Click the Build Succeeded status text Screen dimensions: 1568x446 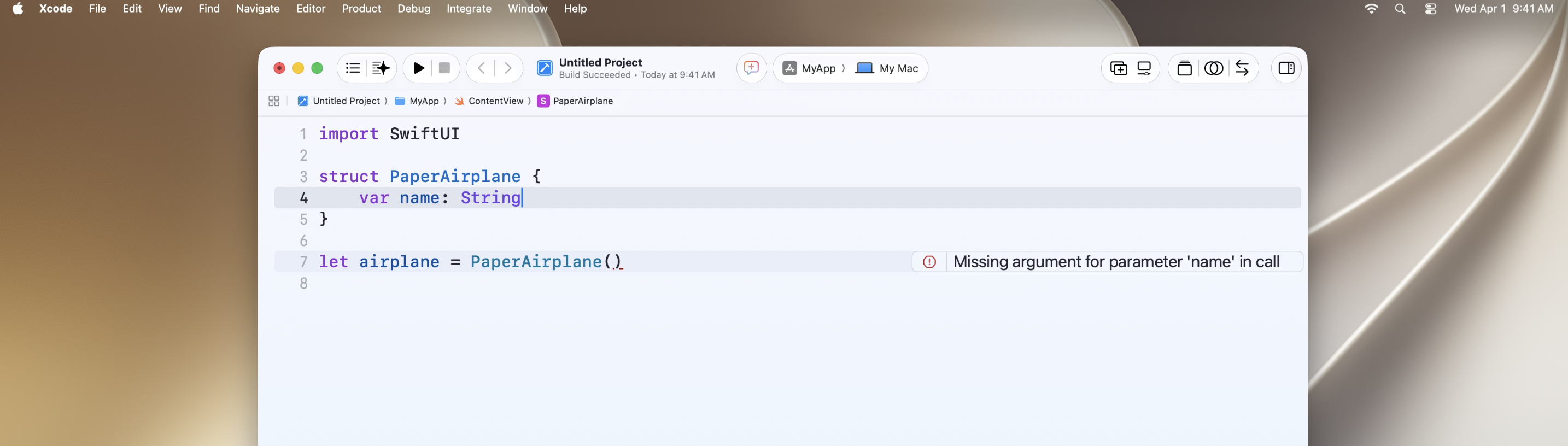click(595, 75)
